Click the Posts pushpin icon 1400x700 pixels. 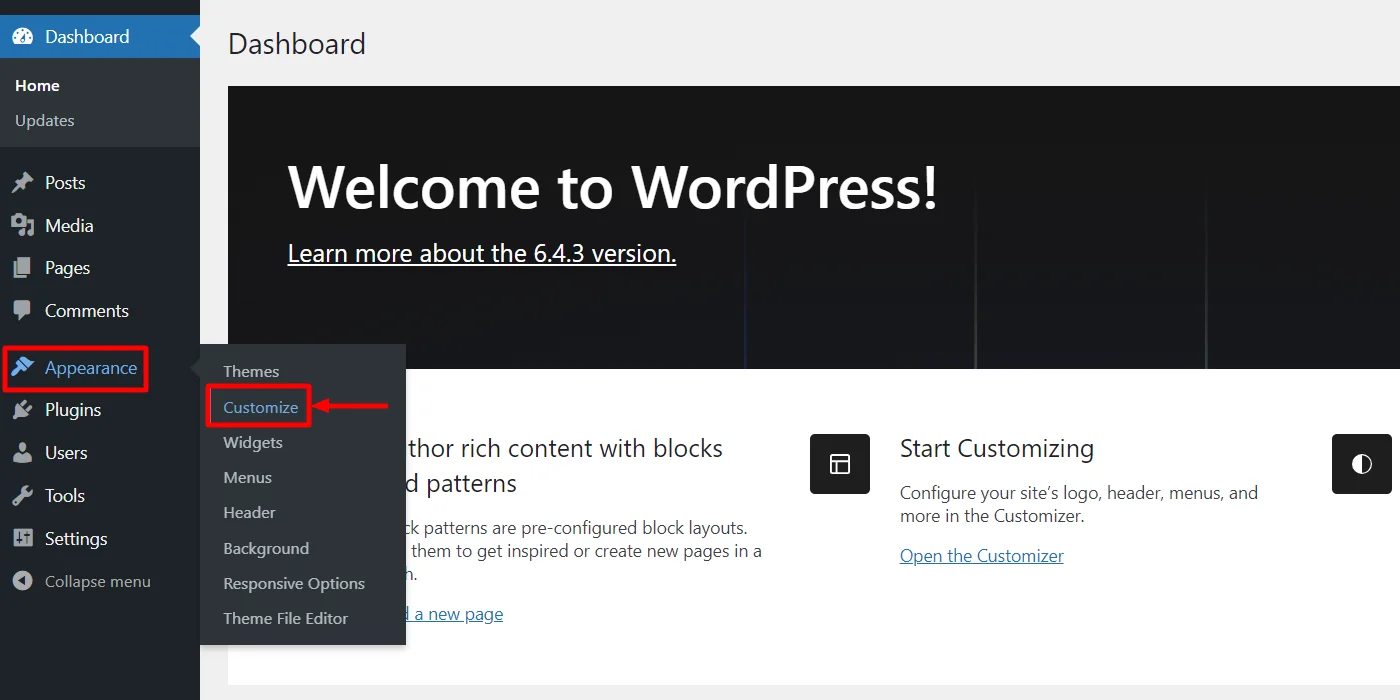pos(22,183)
